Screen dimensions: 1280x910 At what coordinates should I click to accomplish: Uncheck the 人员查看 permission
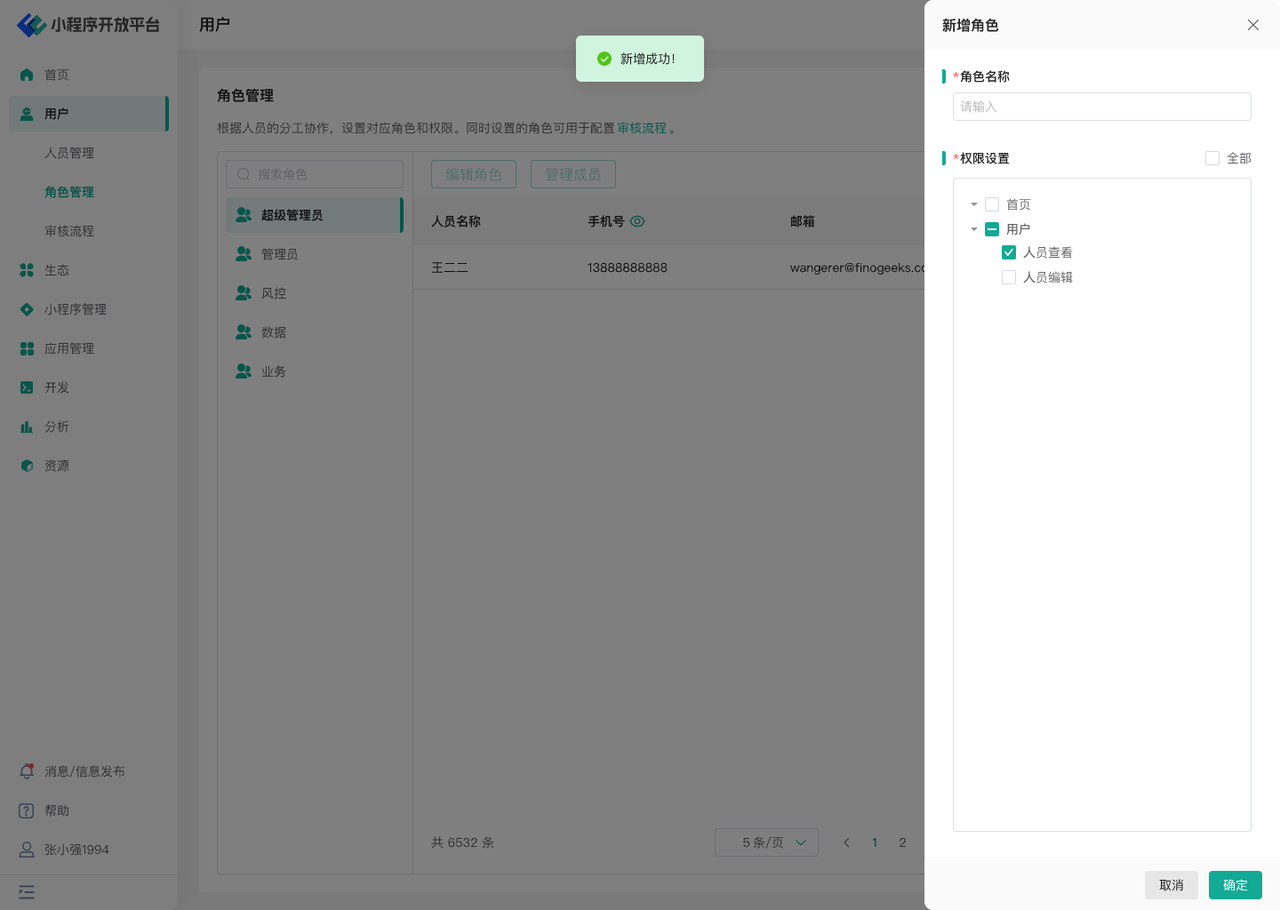tap(1009, 253)
